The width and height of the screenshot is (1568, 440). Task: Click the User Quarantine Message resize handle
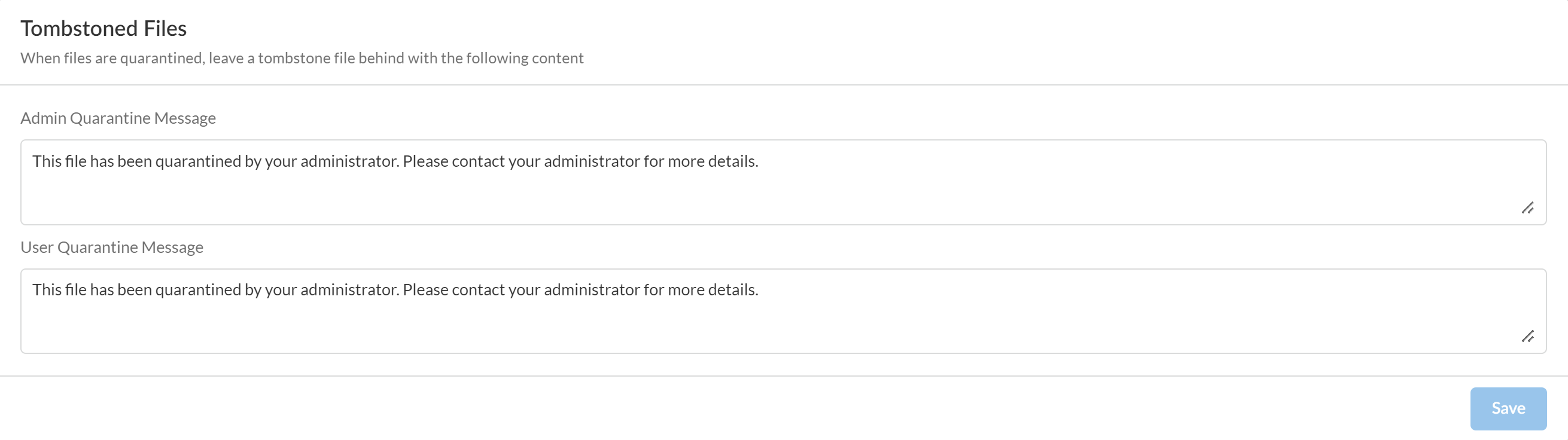[1527, 337]
